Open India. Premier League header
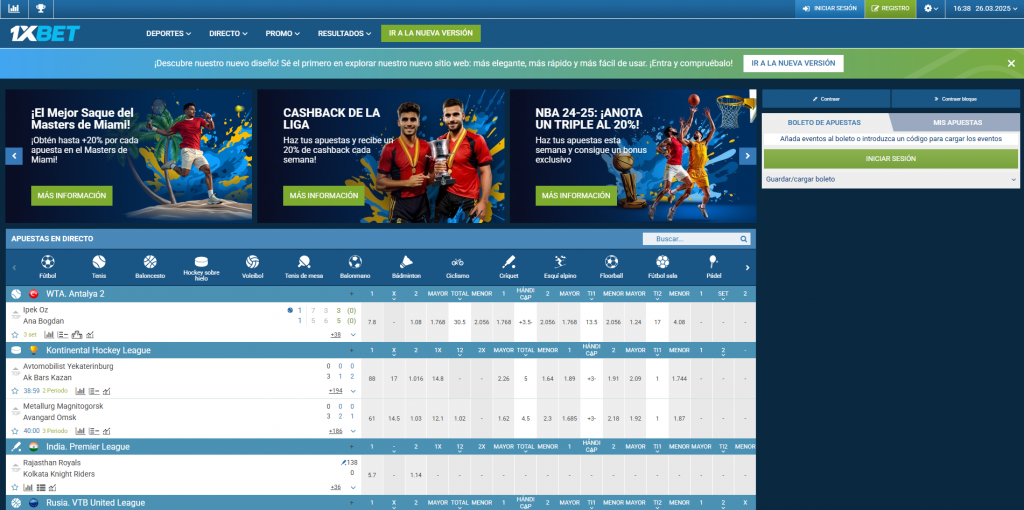Image resolution: width=1024 pixels, height=510 pixels. [88, 447]
